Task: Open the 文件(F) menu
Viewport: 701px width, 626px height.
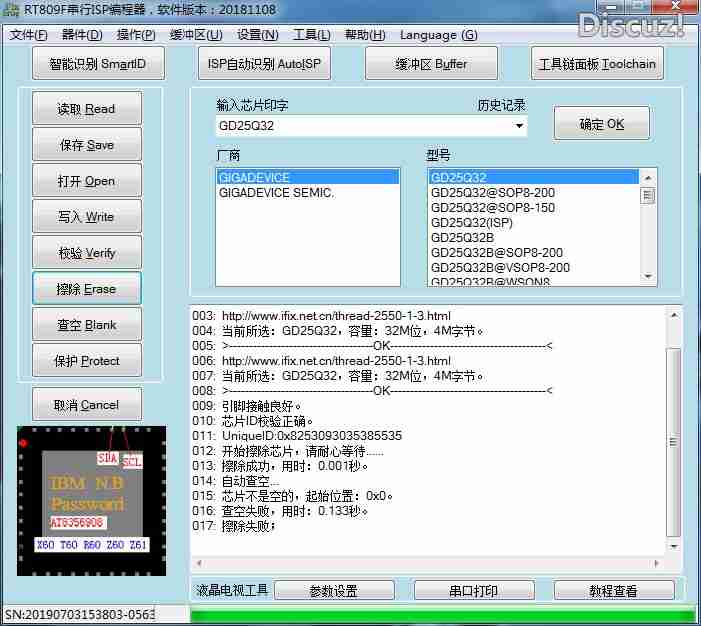Action: [28, 35]
